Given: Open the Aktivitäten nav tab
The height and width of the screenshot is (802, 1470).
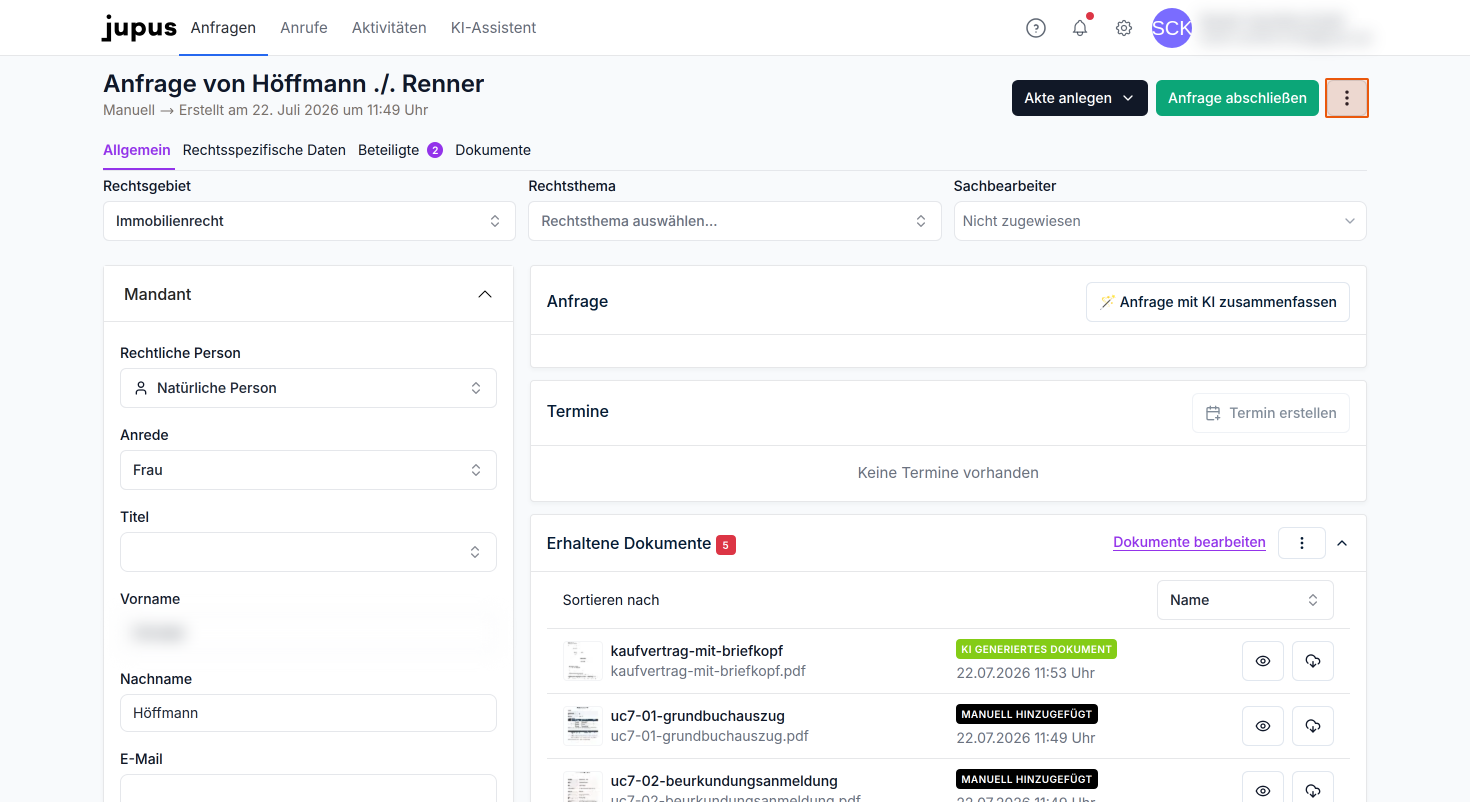Looking at the screenshot, I should click(389, 28).
